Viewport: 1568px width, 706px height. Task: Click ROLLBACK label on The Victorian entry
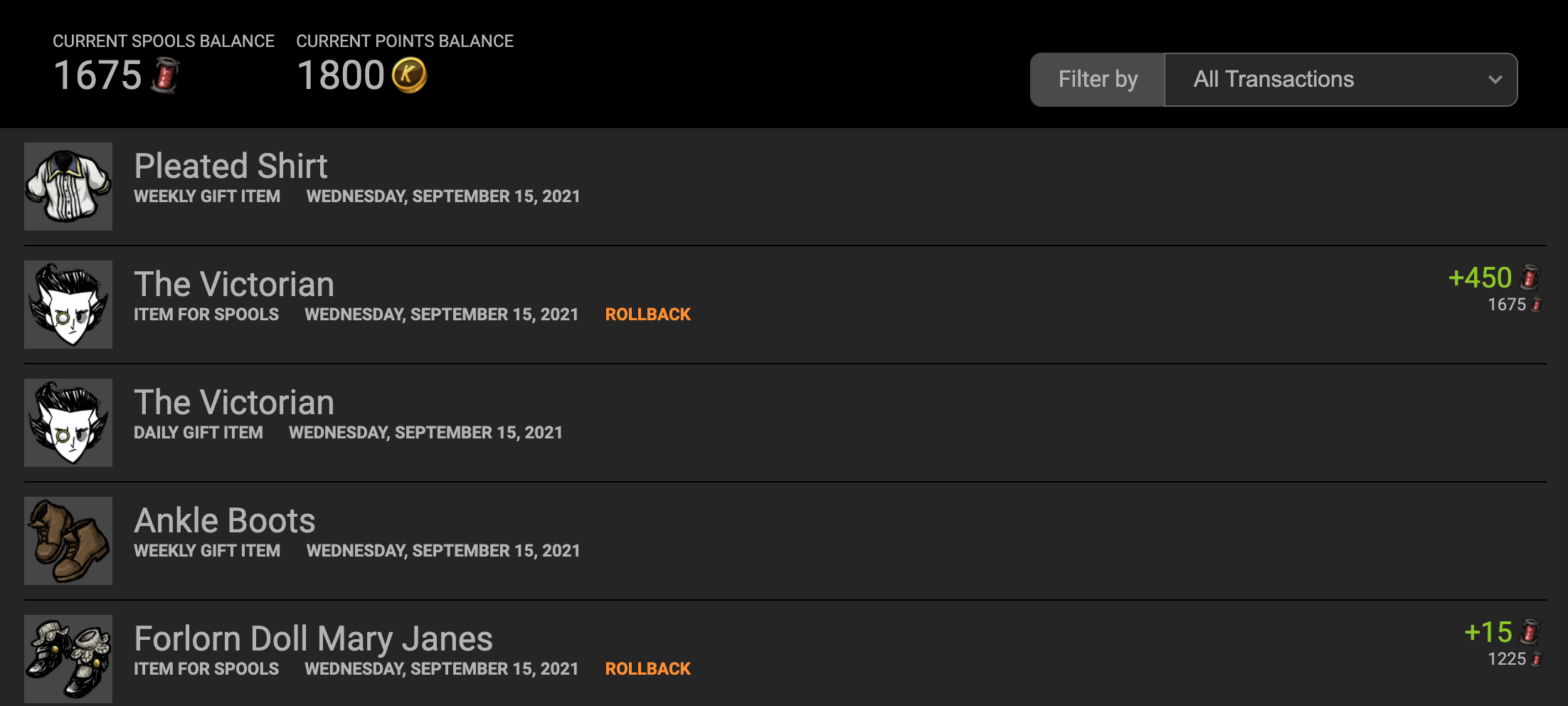[x=647, y=315]
